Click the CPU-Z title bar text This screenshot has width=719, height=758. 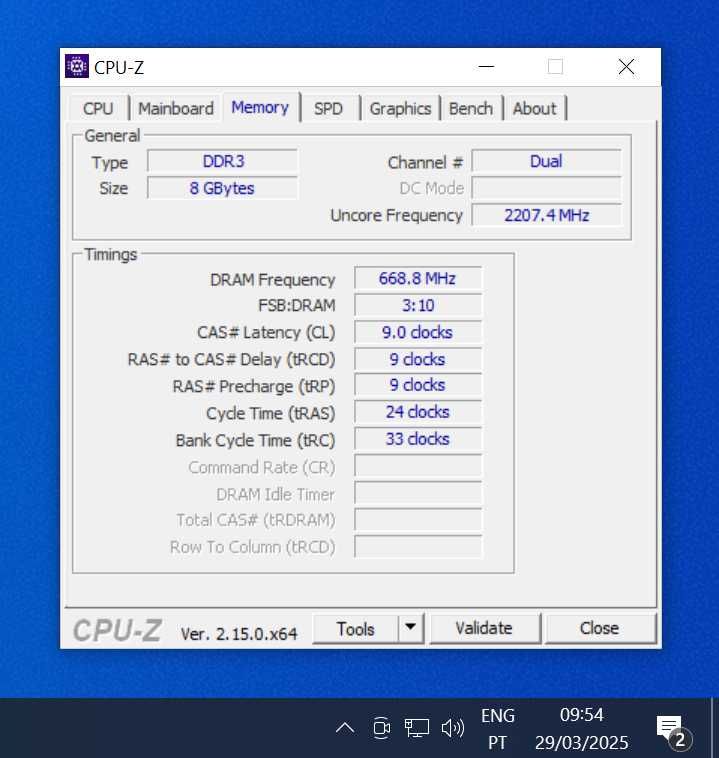[119, 68]
